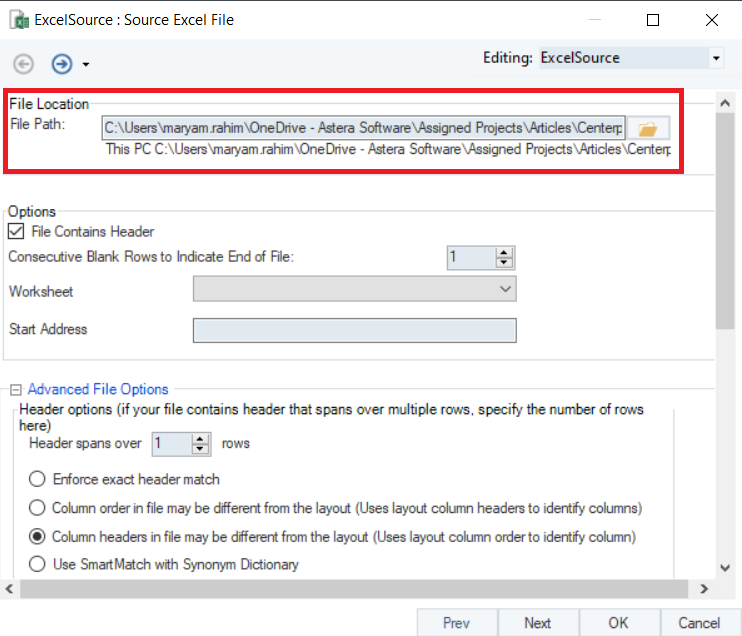Click the back navigation arrow icon
The width and height of the screenshot is (742, 636).
(x=23, y=64)
